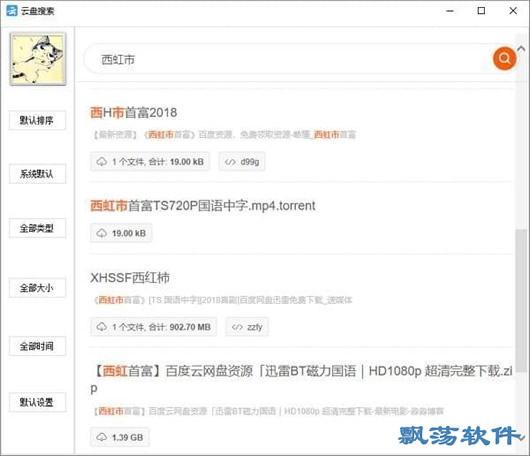Click the 1 个文件, 合计: 19.00 kB badge
Image resolution: width=530 pixels, height=456 pixels.
click(150, 162)
